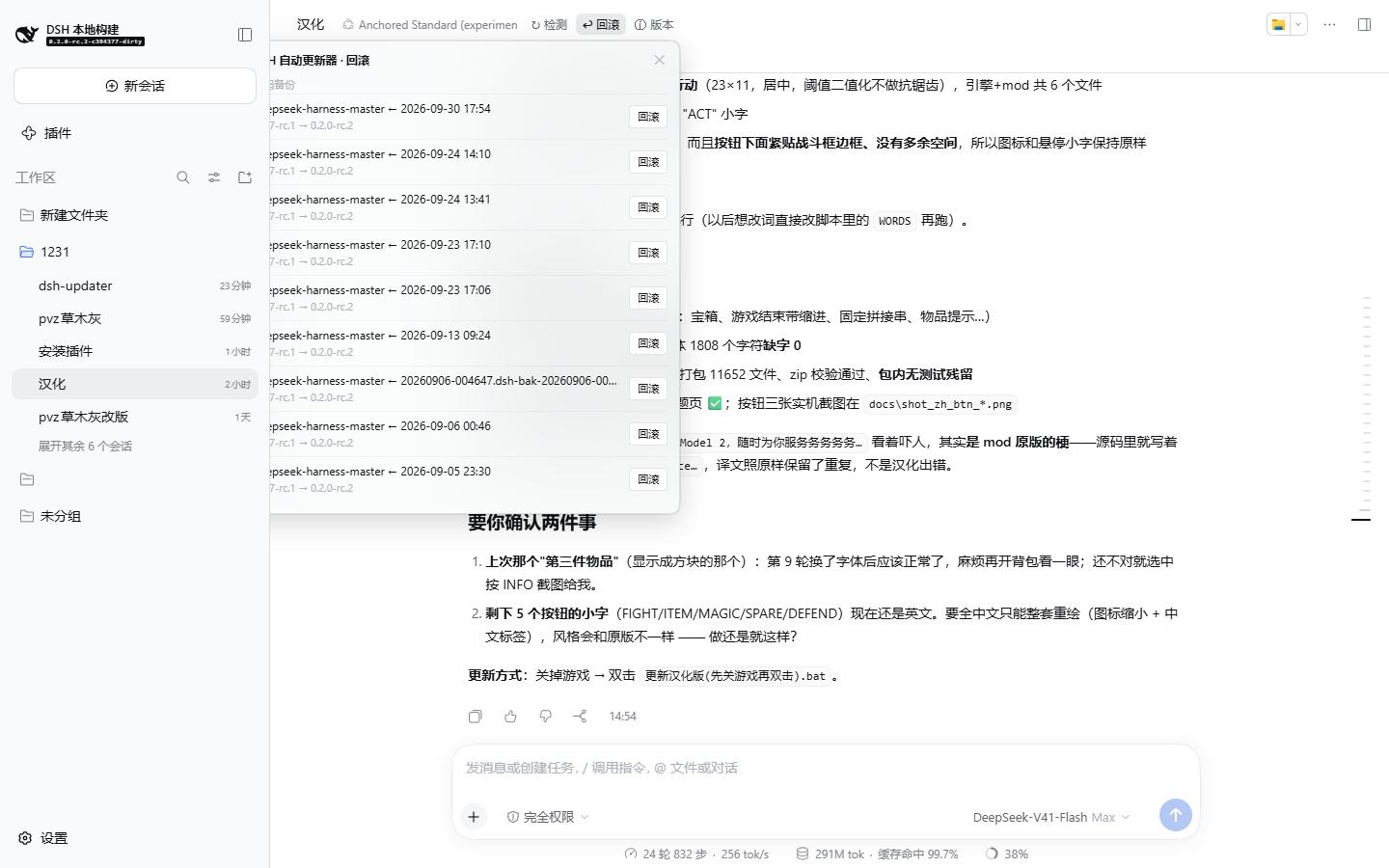Click the Anchored Standard experiment label
This screenshot has height=868, width=1389.
click(x=430, y=25)
